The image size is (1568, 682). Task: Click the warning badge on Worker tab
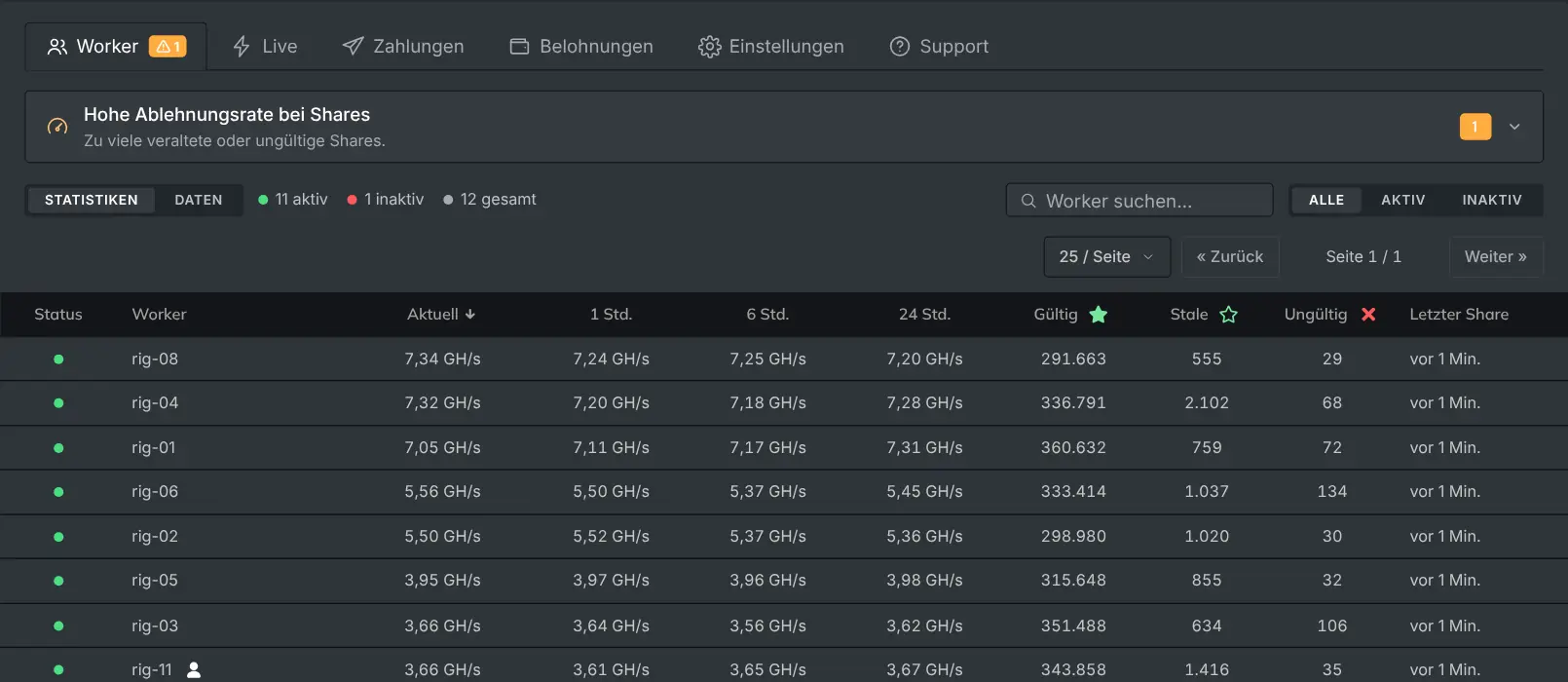click(168, 47)
